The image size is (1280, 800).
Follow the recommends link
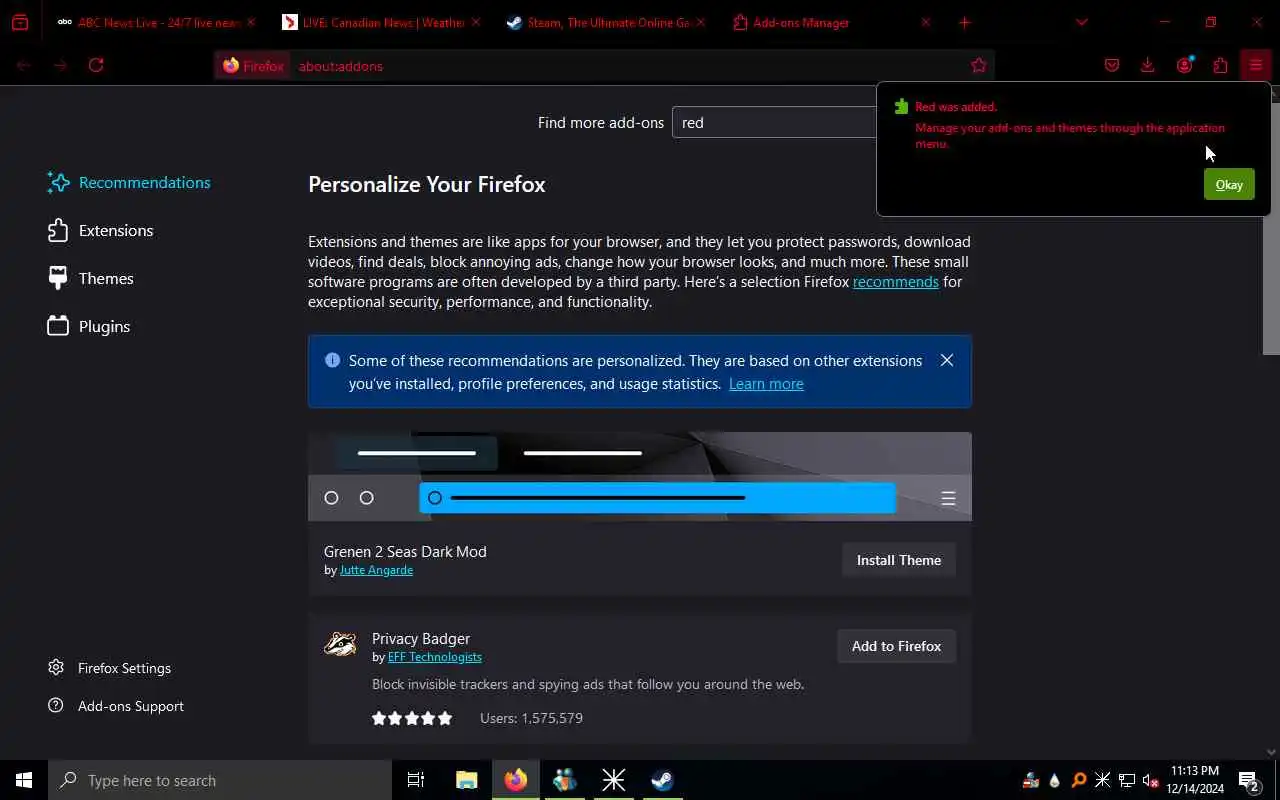[895, 282]
